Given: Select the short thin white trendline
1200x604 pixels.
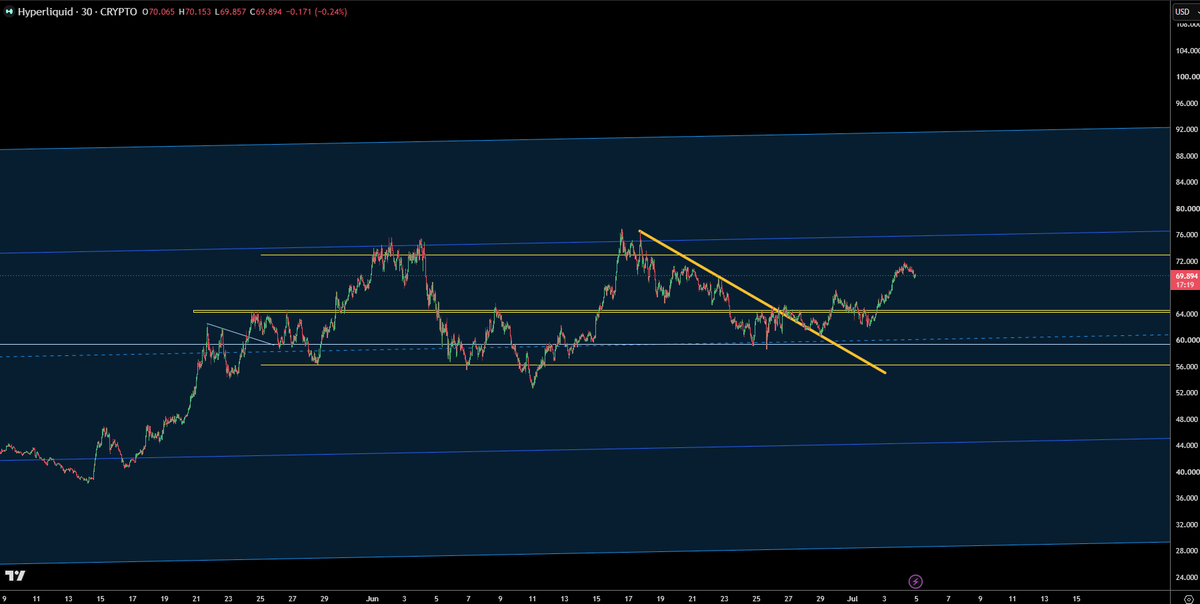Looking at the screenshot, I should point(239,335).
